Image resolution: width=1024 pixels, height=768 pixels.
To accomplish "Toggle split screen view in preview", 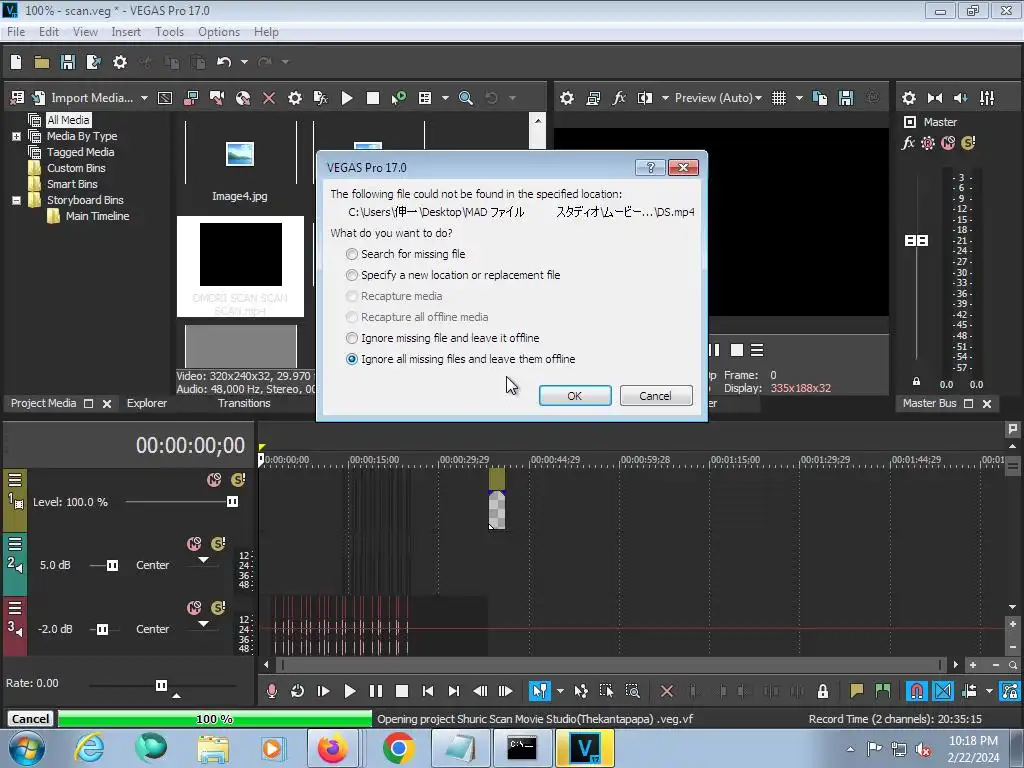I will (x=645, y=98).
